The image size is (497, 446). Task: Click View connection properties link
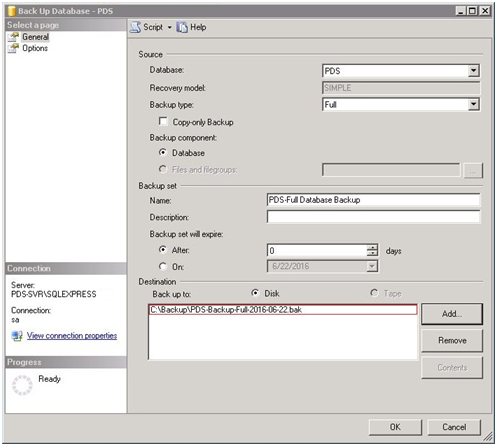pyautogui.click(x=72, y=335)
